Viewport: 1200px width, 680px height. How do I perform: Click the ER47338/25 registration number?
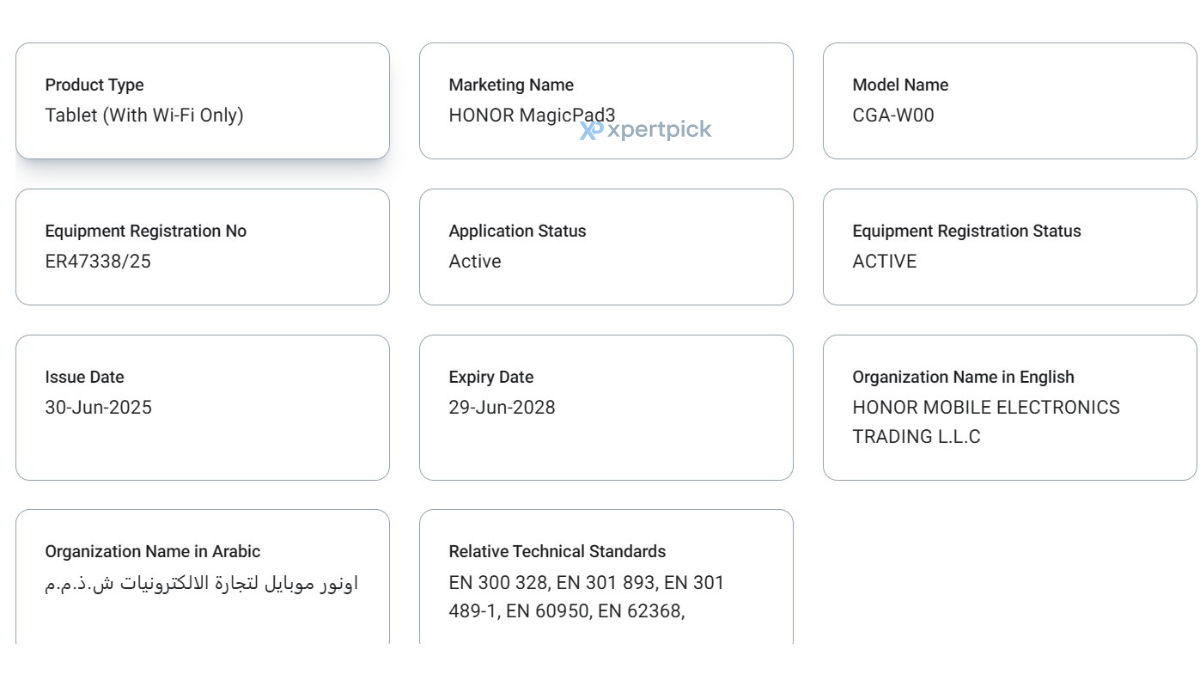coord(98,261)
